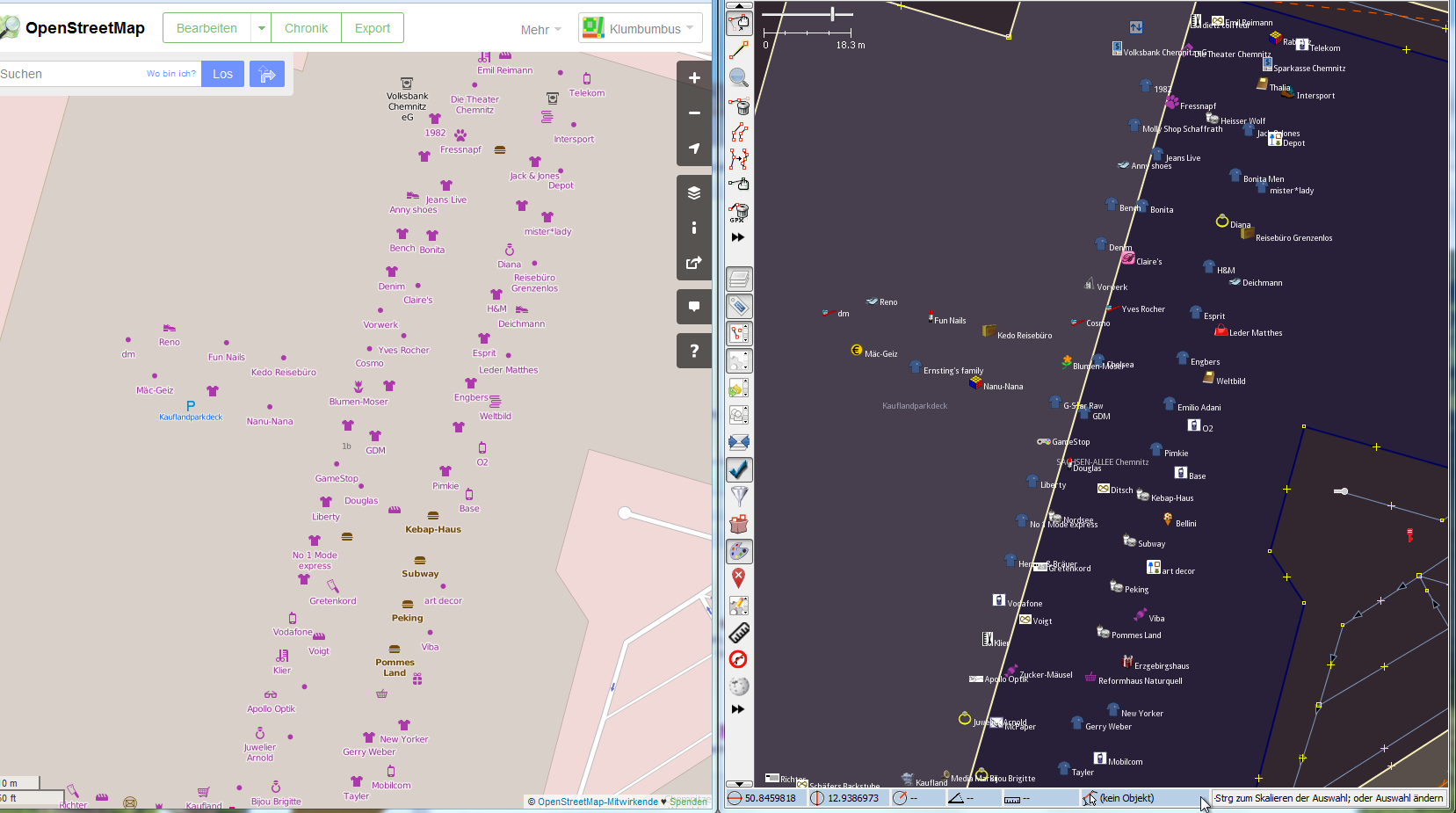Open the Mehr dropdown menu

click(540, 30)
